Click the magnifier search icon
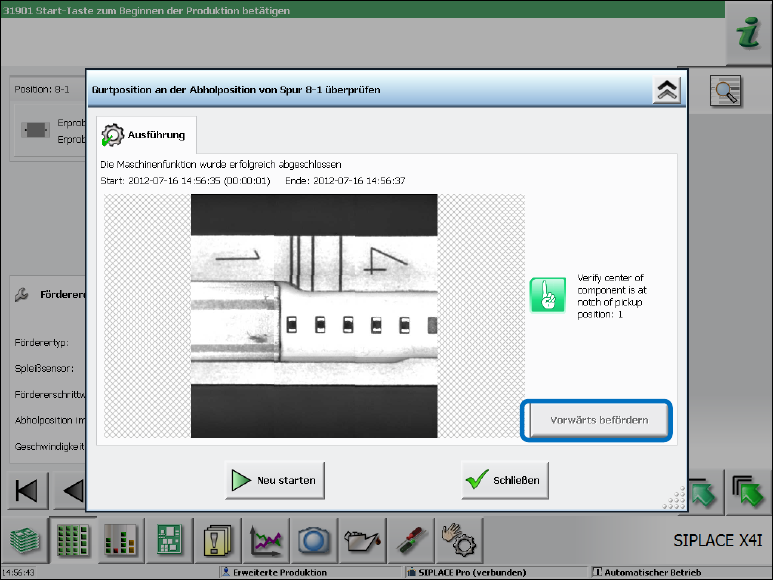 724,92
